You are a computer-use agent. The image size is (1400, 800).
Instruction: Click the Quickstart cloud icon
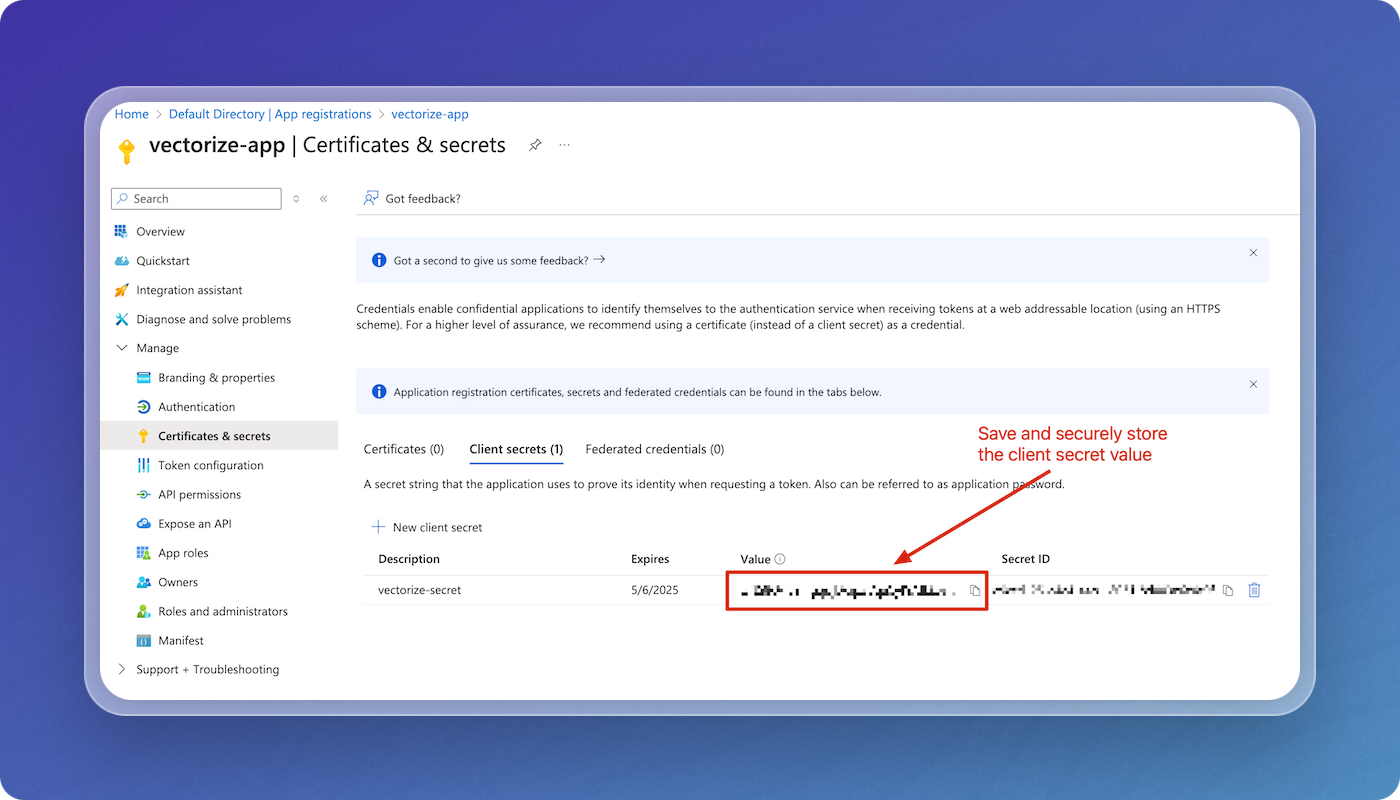click(x=121, y=261)
